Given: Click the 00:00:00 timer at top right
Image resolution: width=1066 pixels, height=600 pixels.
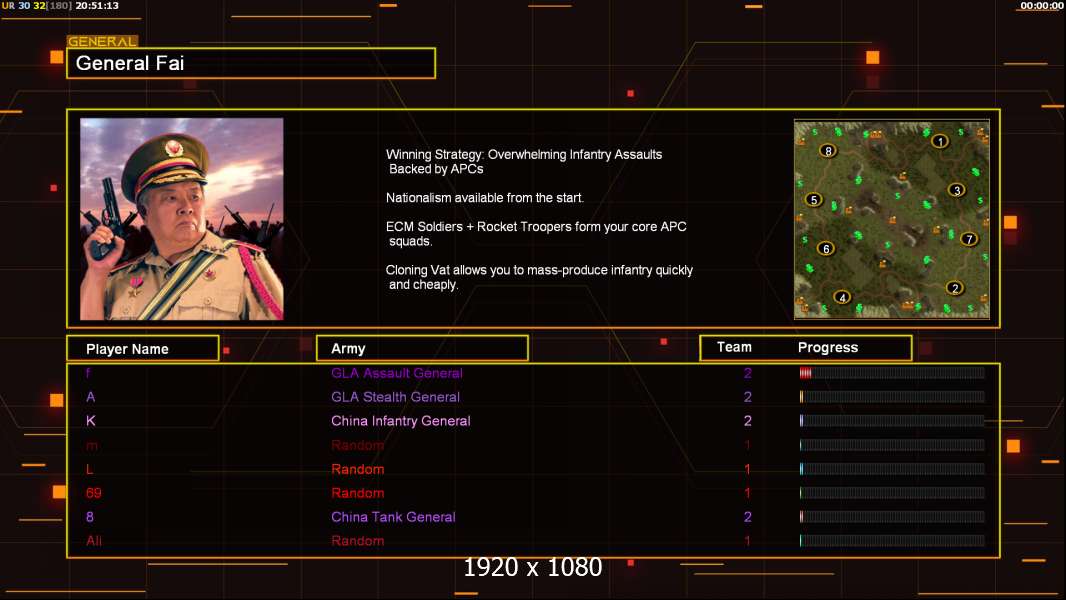Looking at the screenshot, I should point(1042,5).
